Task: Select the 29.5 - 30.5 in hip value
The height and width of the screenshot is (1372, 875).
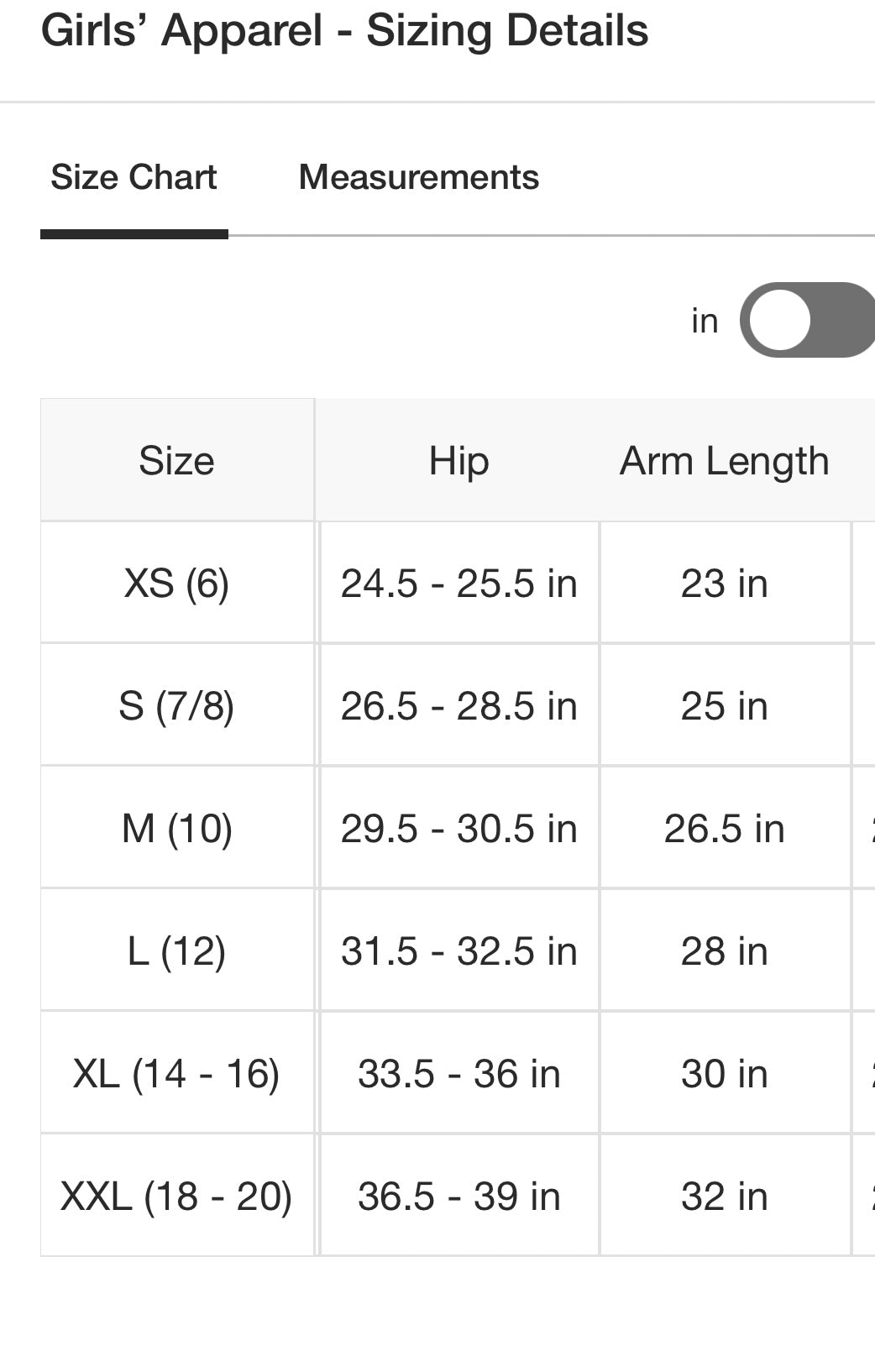Action: (458, 829)
